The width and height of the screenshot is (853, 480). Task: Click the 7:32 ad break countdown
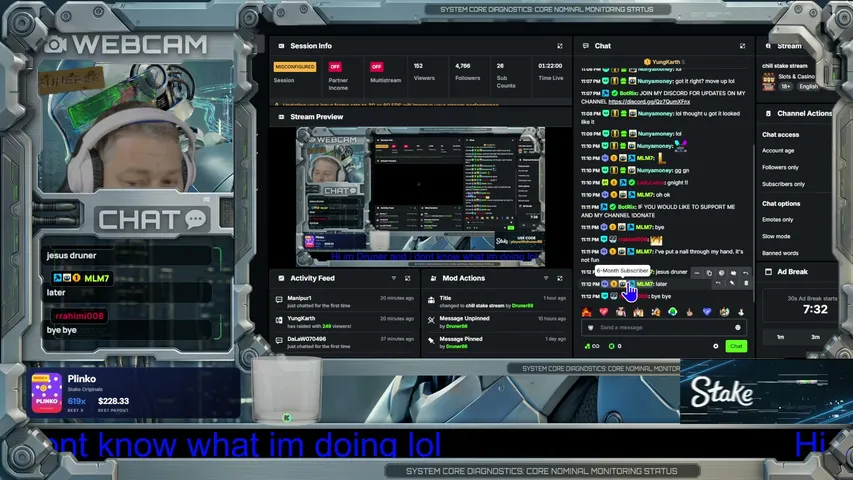[815, 310]
